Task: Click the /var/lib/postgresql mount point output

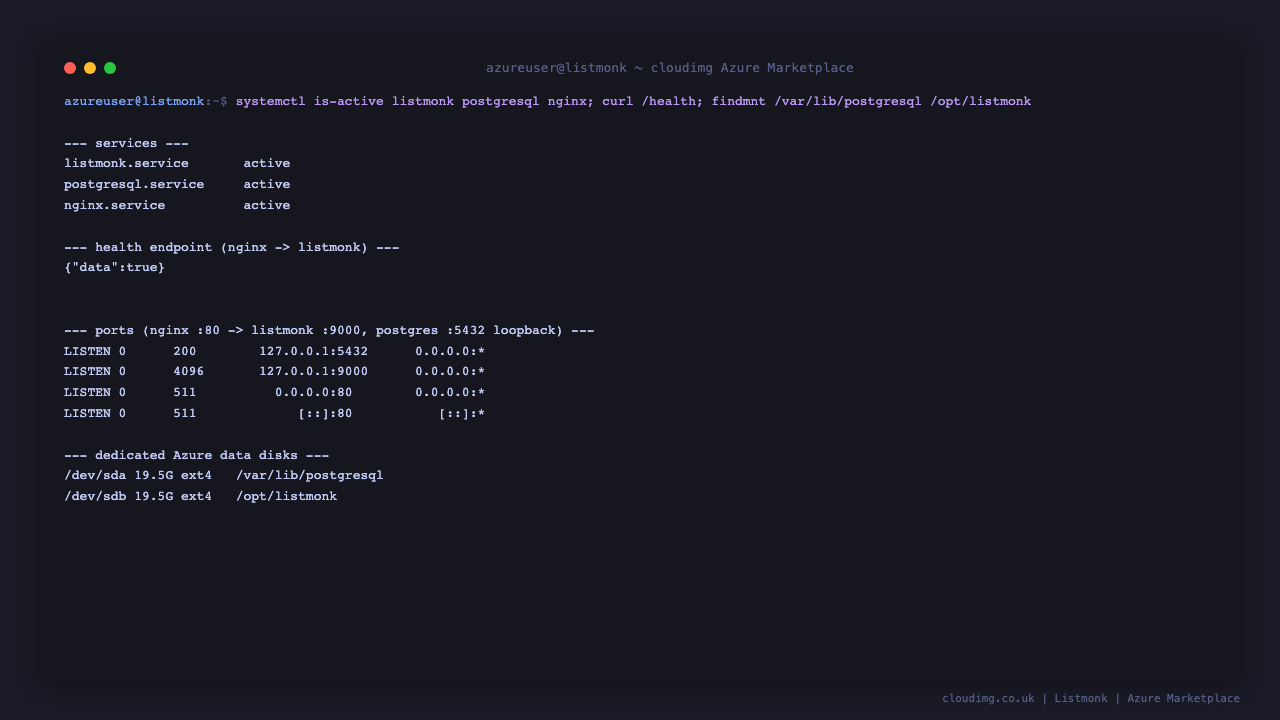Action: click(310, 476)
